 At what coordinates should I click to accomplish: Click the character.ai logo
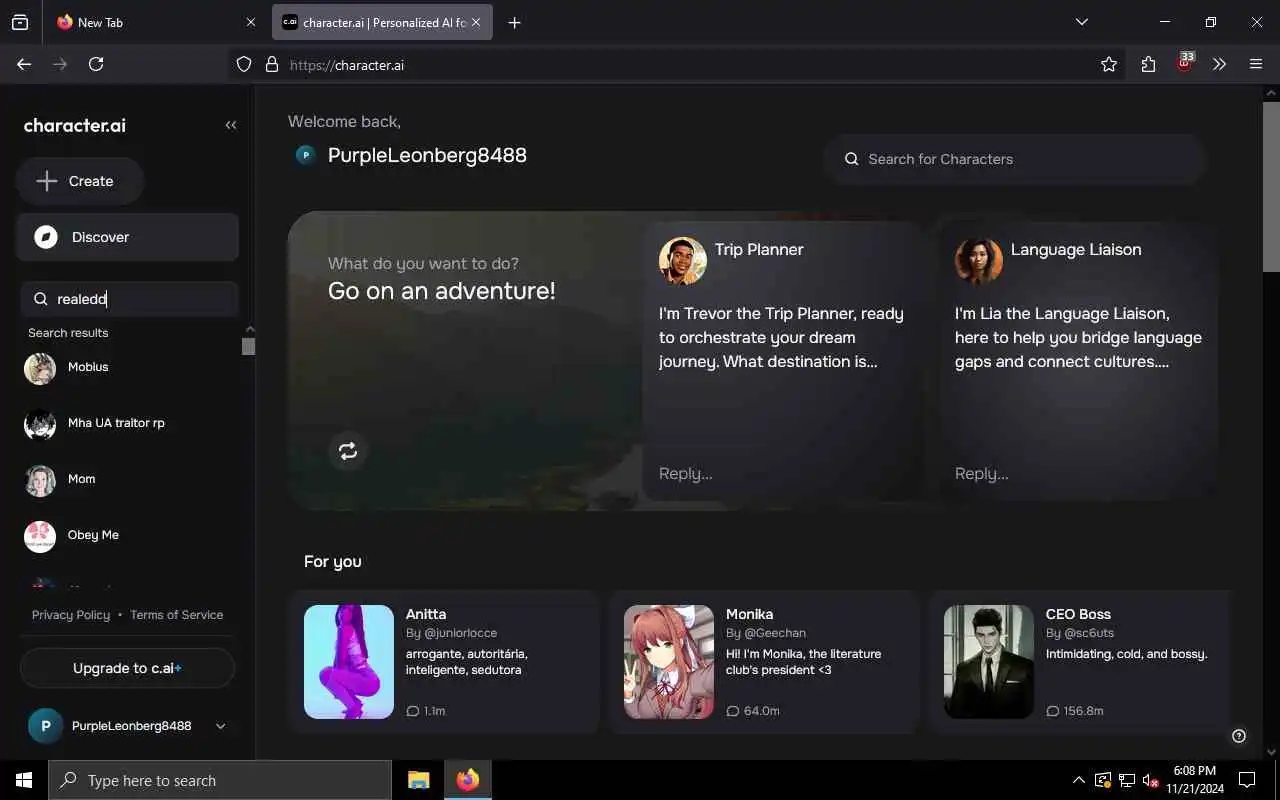click(x=75, y=125)
